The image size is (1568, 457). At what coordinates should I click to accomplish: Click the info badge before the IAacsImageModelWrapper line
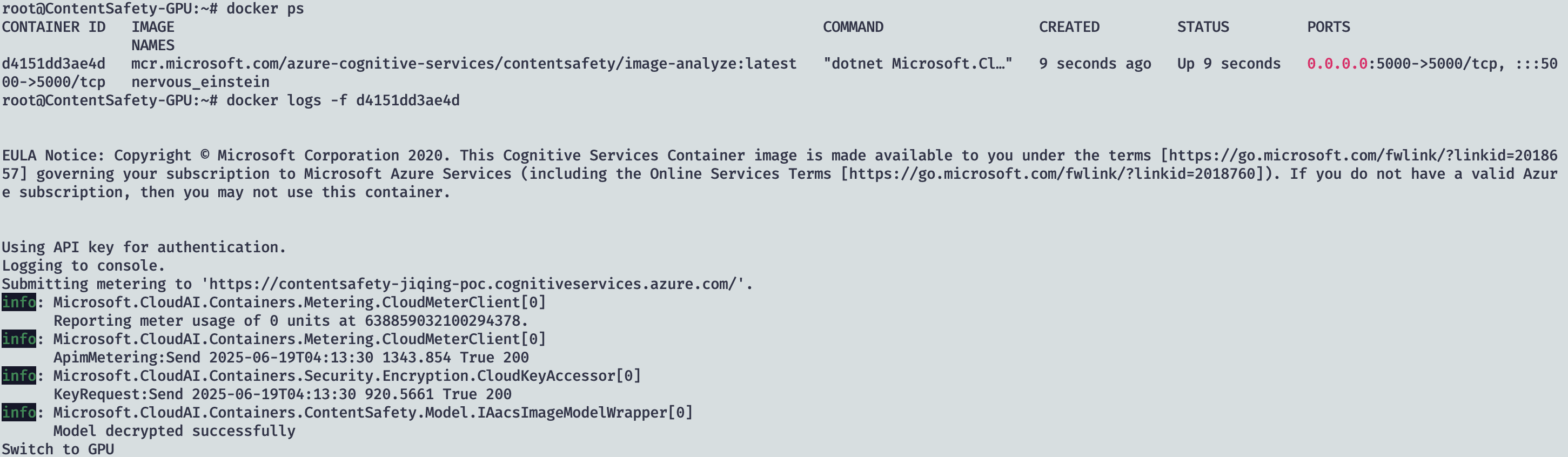[x=19, y=413]
